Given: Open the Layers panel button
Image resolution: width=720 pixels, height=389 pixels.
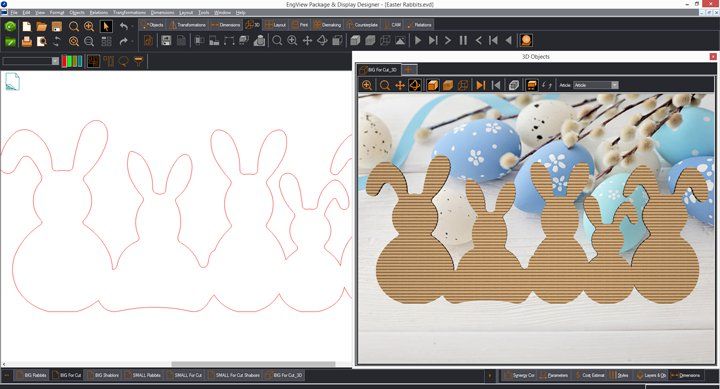Looking at the screenshot, I should 651,375.
